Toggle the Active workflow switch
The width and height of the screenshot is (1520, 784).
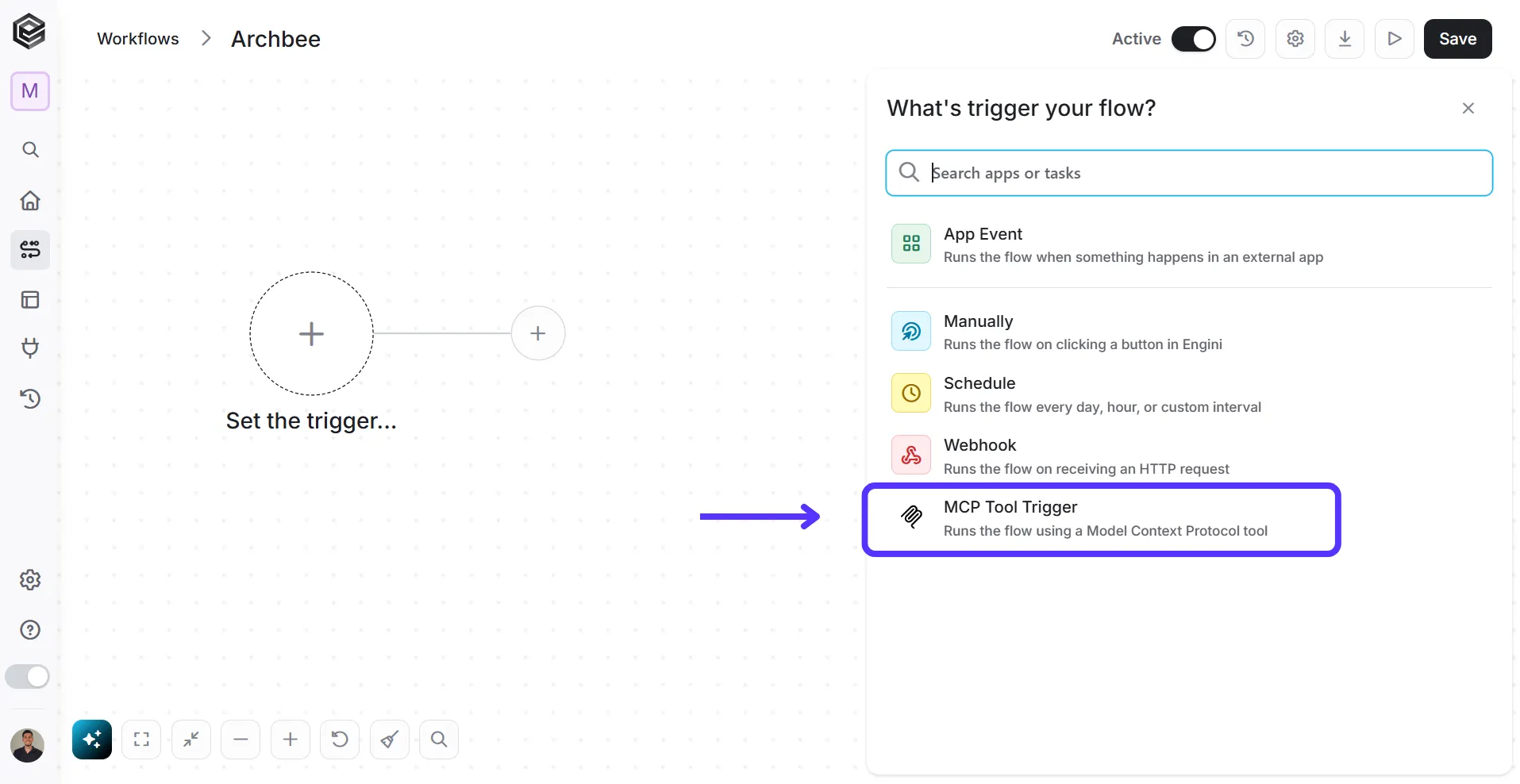[1193, 39]
